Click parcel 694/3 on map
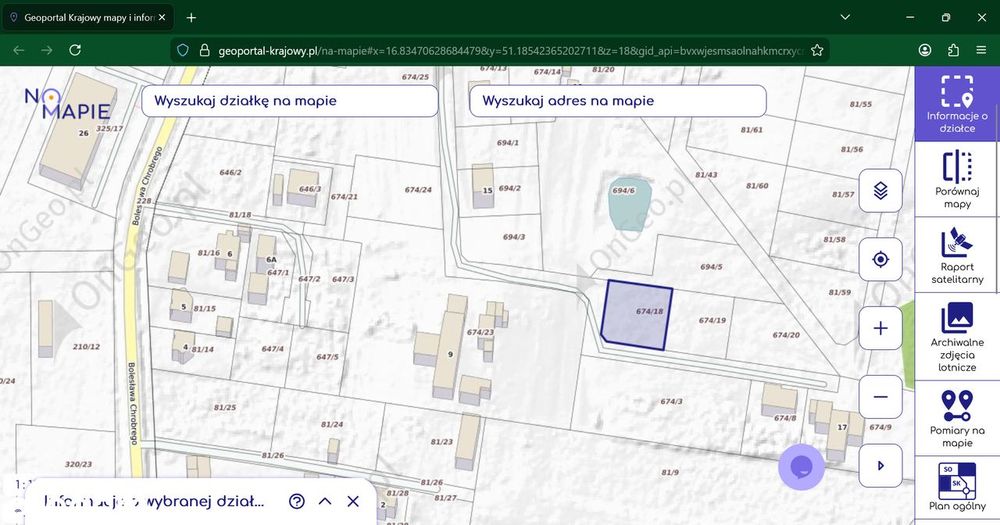 (513, 237)
